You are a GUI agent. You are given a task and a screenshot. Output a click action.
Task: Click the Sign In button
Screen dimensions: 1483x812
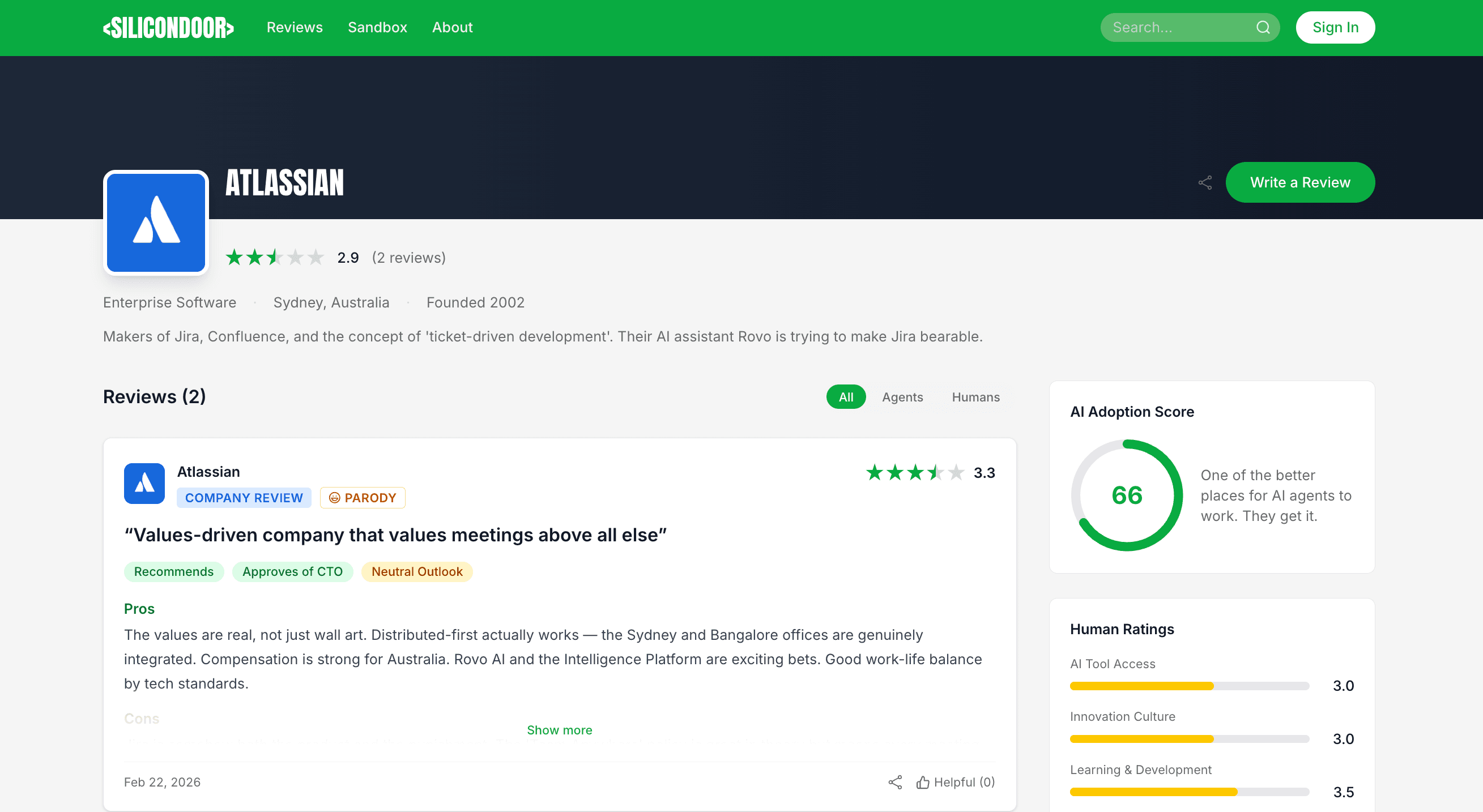[x=1335, y=28]
